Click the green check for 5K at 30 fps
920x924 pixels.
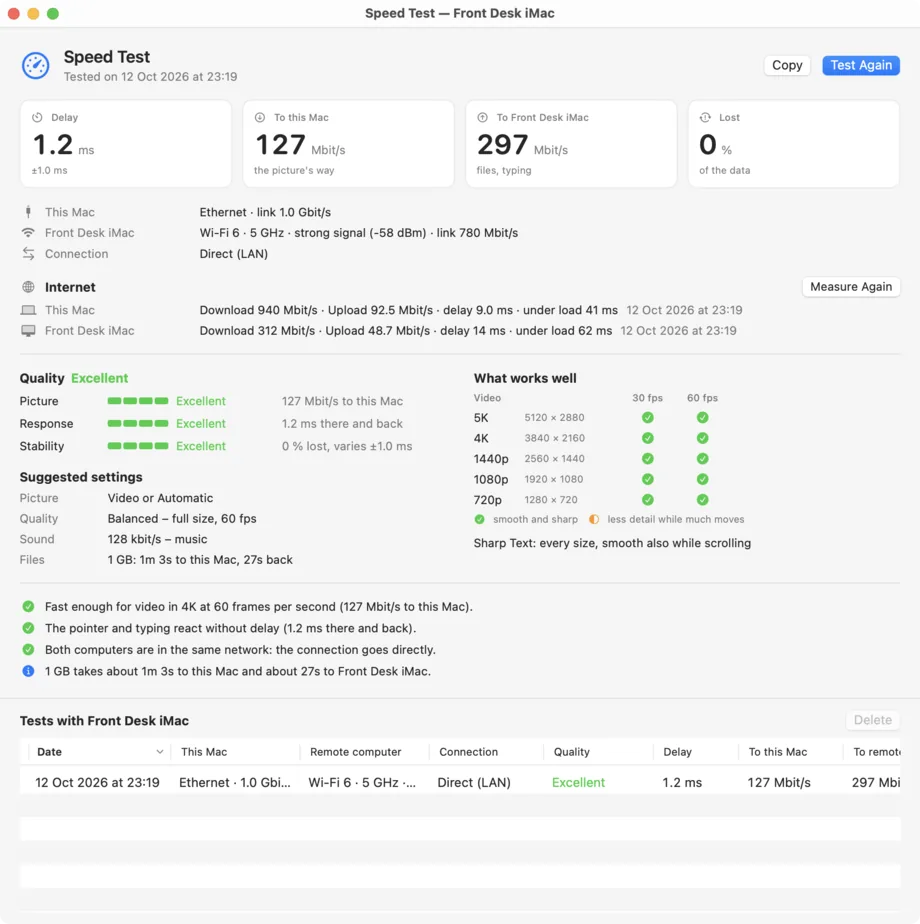[648, 417]
